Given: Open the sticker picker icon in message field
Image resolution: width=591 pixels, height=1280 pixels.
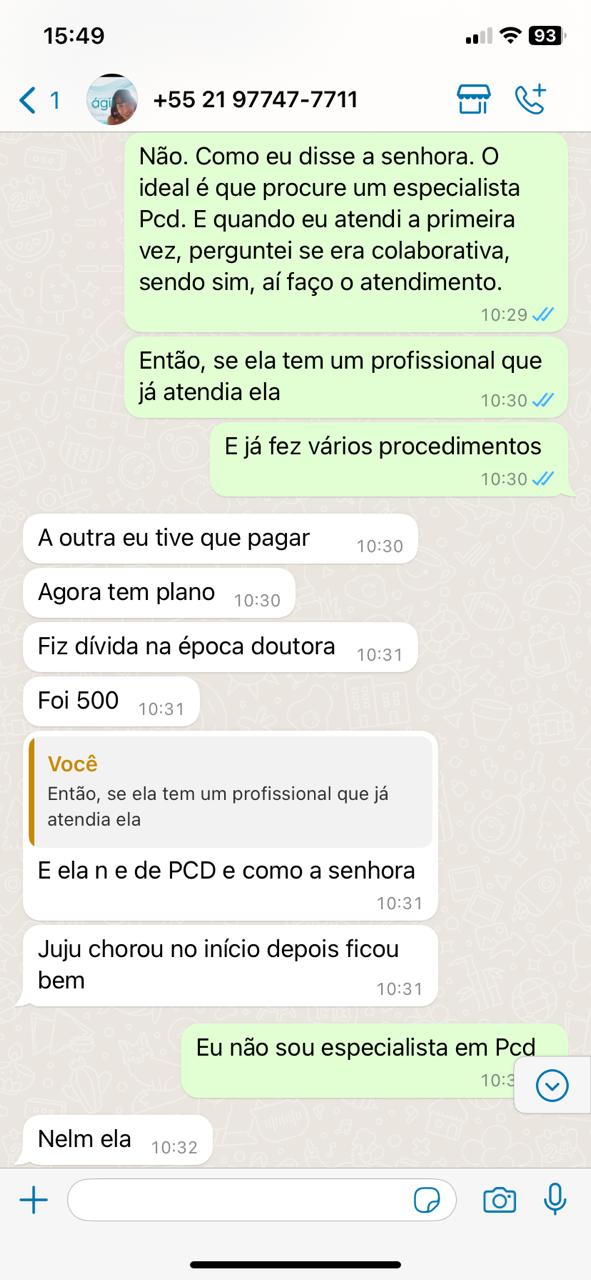Looking at the screenshot, I should pos(428,1200).
